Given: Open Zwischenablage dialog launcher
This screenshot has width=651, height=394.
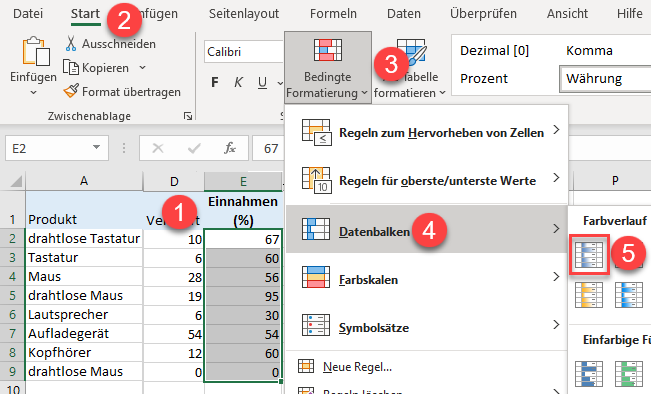Looking at the screenshot, I should coord(188,116).
